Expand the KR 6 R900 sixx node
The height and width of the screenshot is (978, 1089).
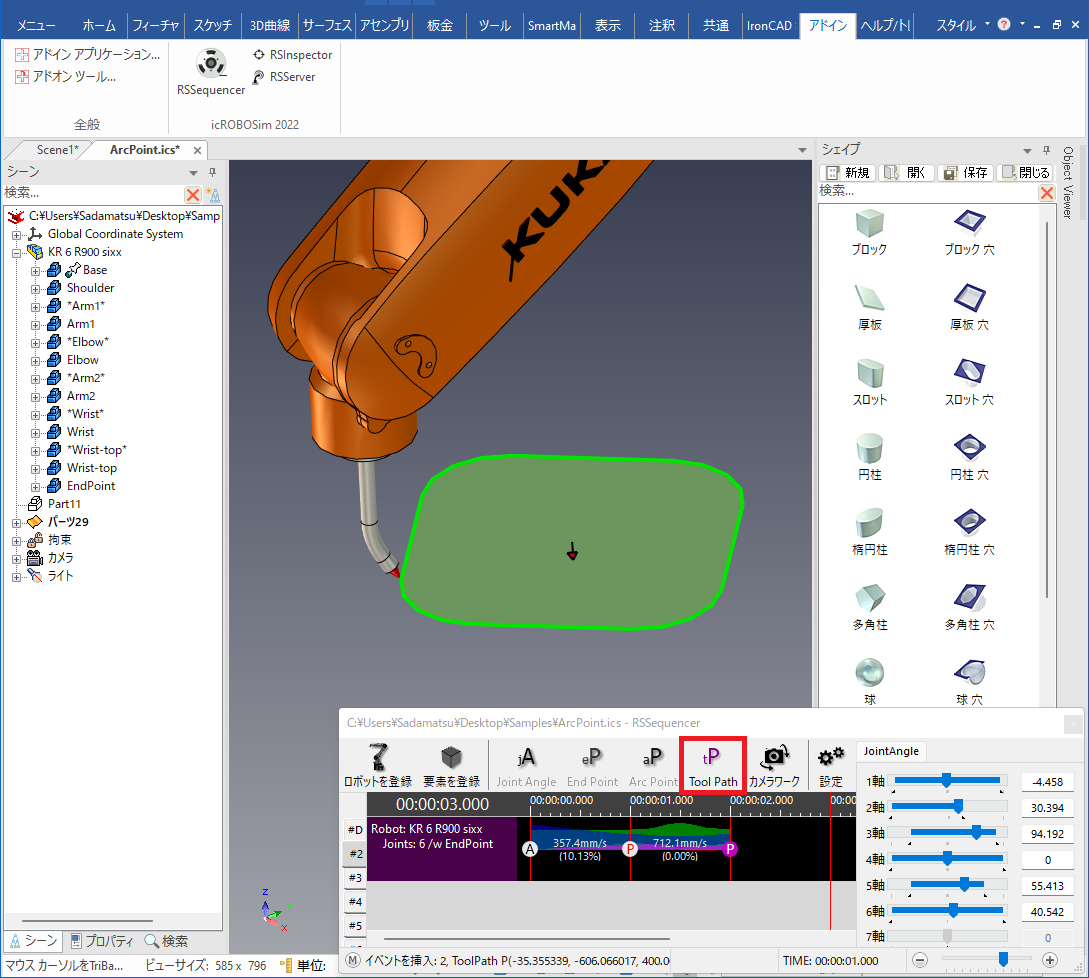(17, 252)
